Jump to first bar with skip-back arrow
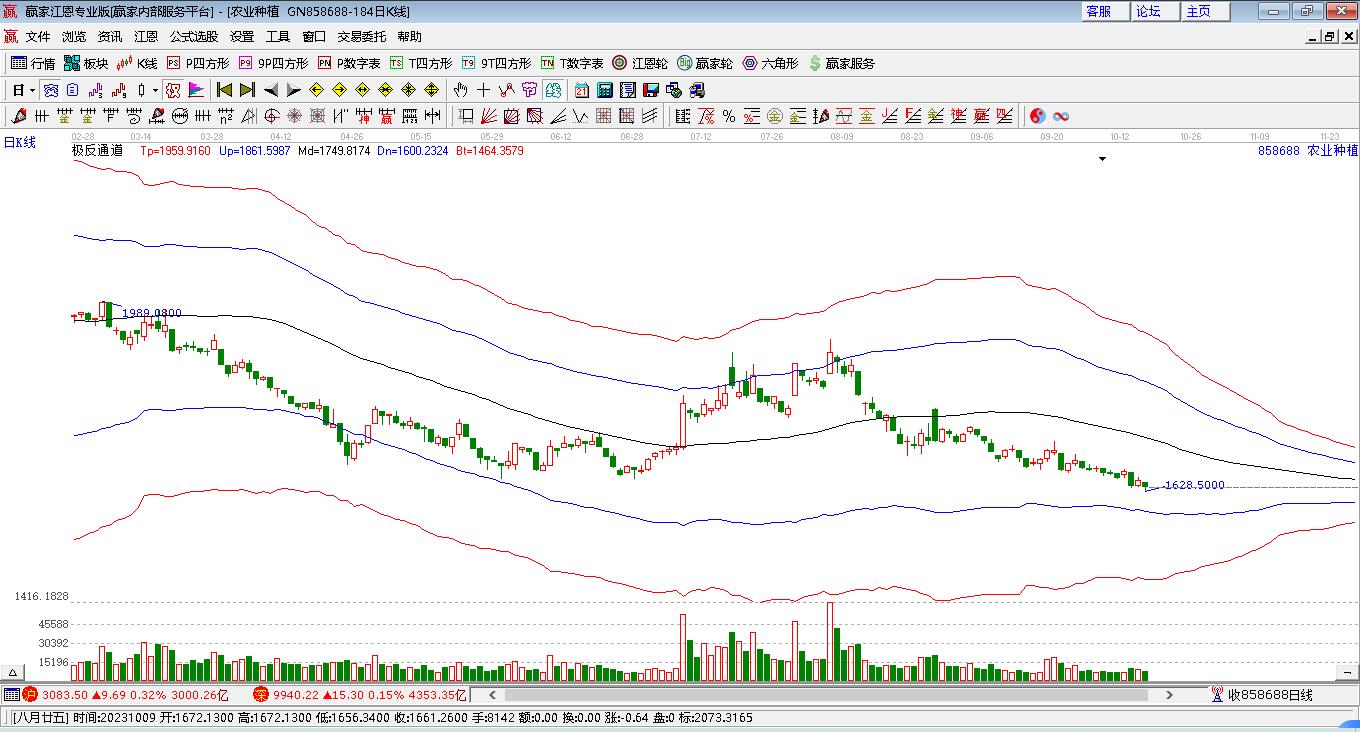This screenshot has height=732, width=1360. coord(225,90)
